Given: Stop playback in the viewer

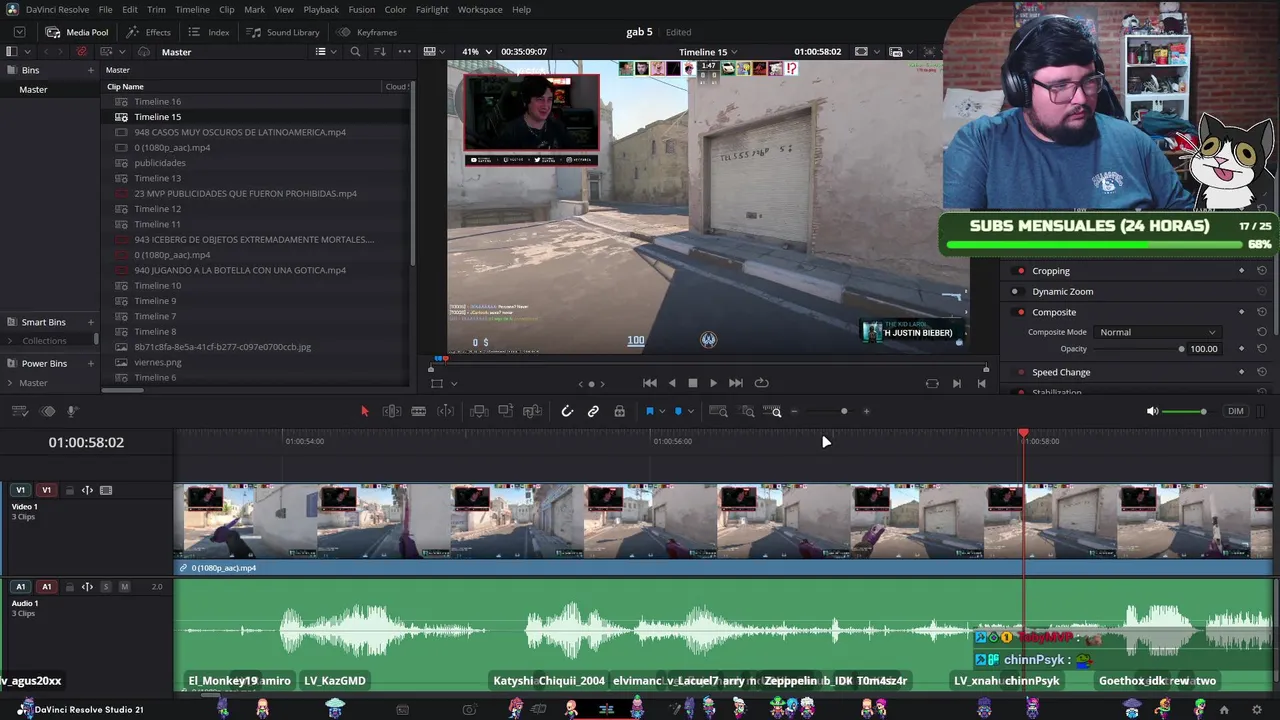Looking at the screenshot, I should click(x=692, y=383).
